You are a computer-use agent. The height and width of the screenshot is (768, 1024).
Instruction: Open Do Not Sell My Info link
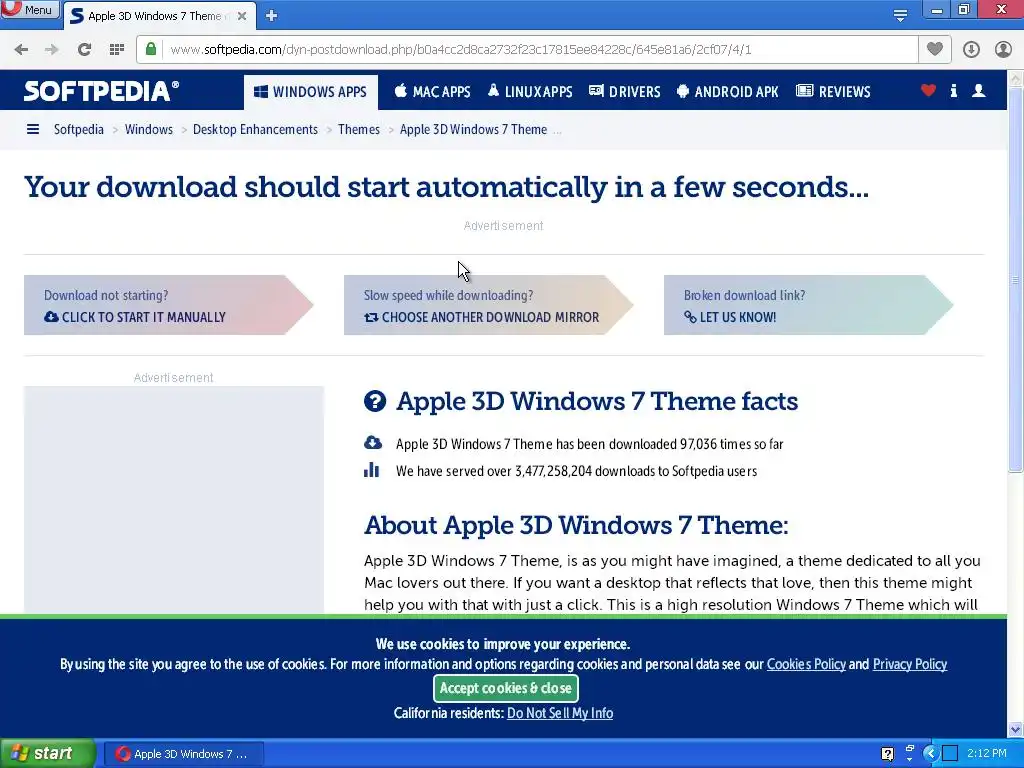560,713
